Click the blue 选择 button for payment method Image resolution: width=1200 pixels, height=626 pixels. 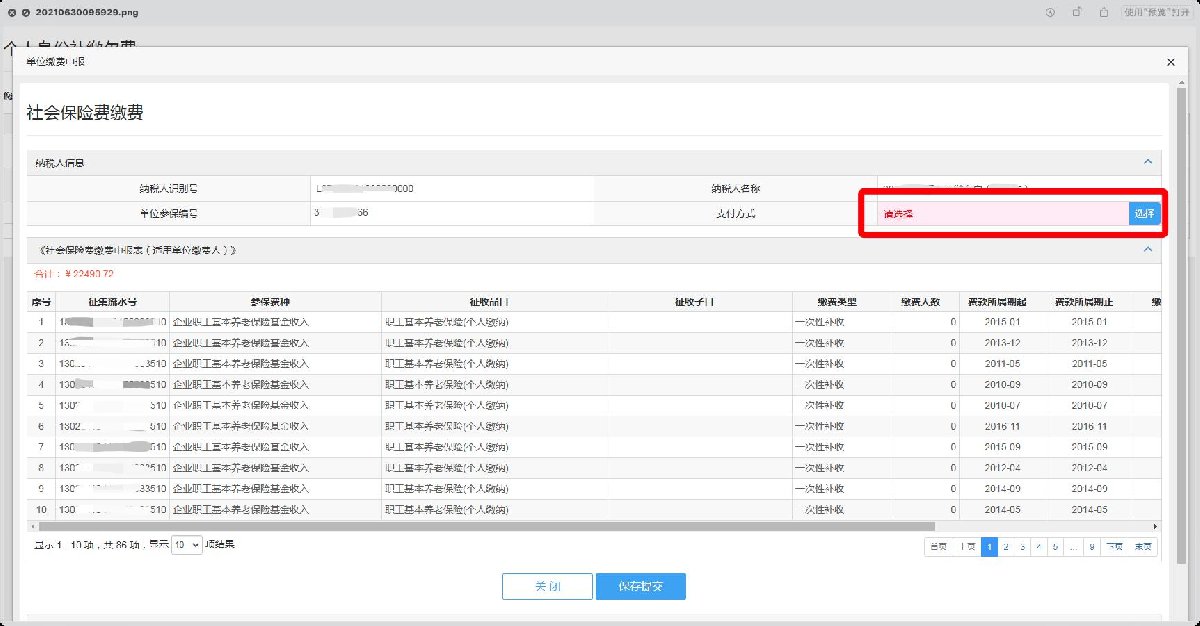coord(1144,213)
